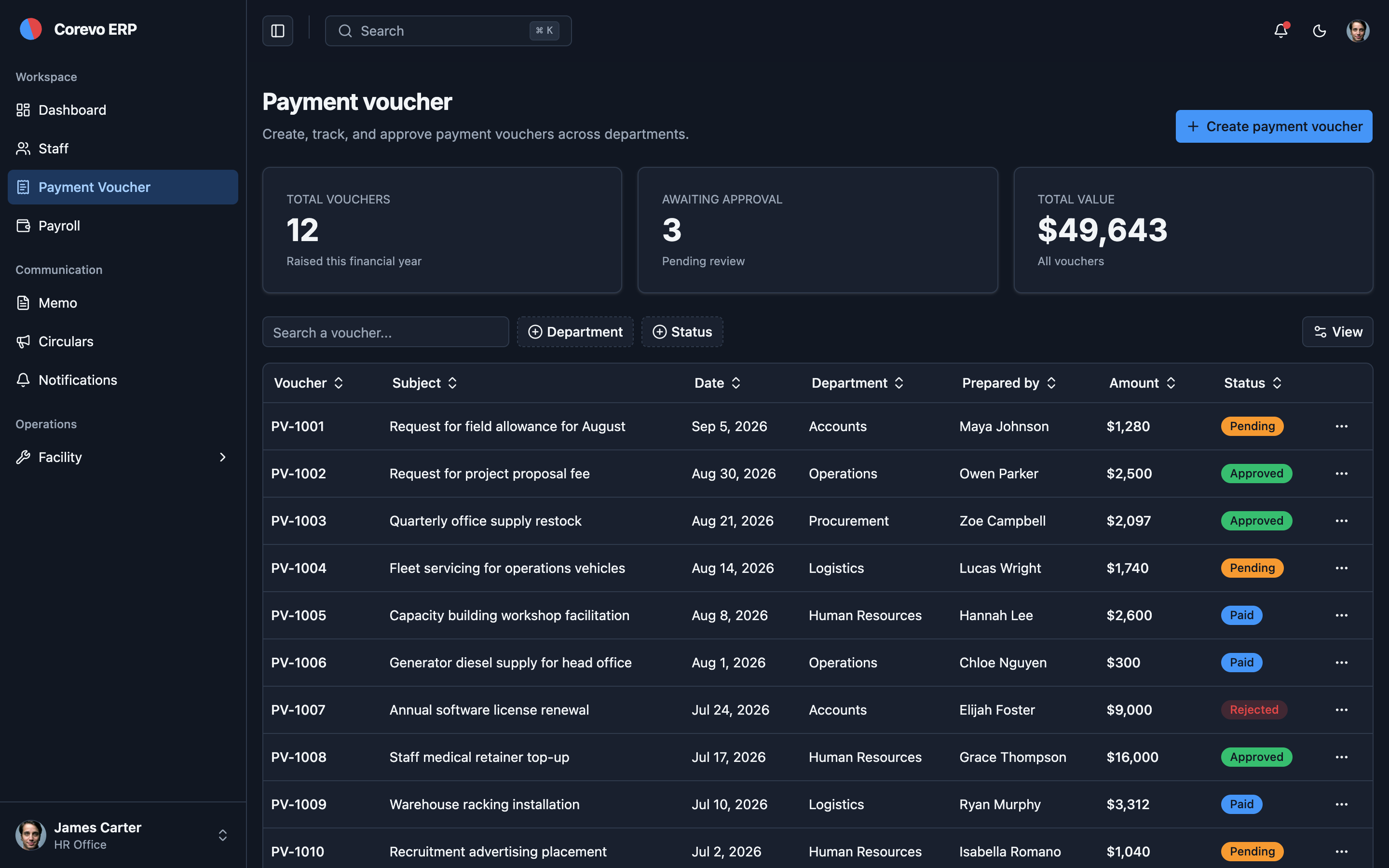
Task: Click preparer name Isabella Romano
Action: pos(1009,852)
